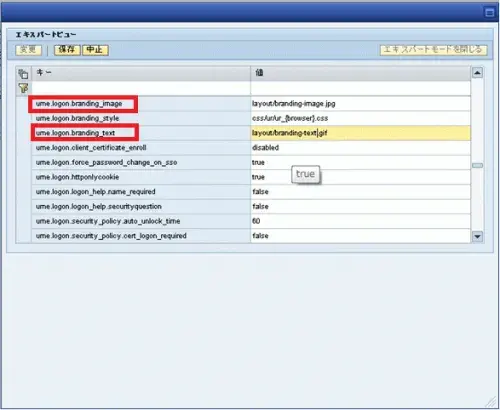Click the 60 value for auto_unlock_time

(361, 221)
